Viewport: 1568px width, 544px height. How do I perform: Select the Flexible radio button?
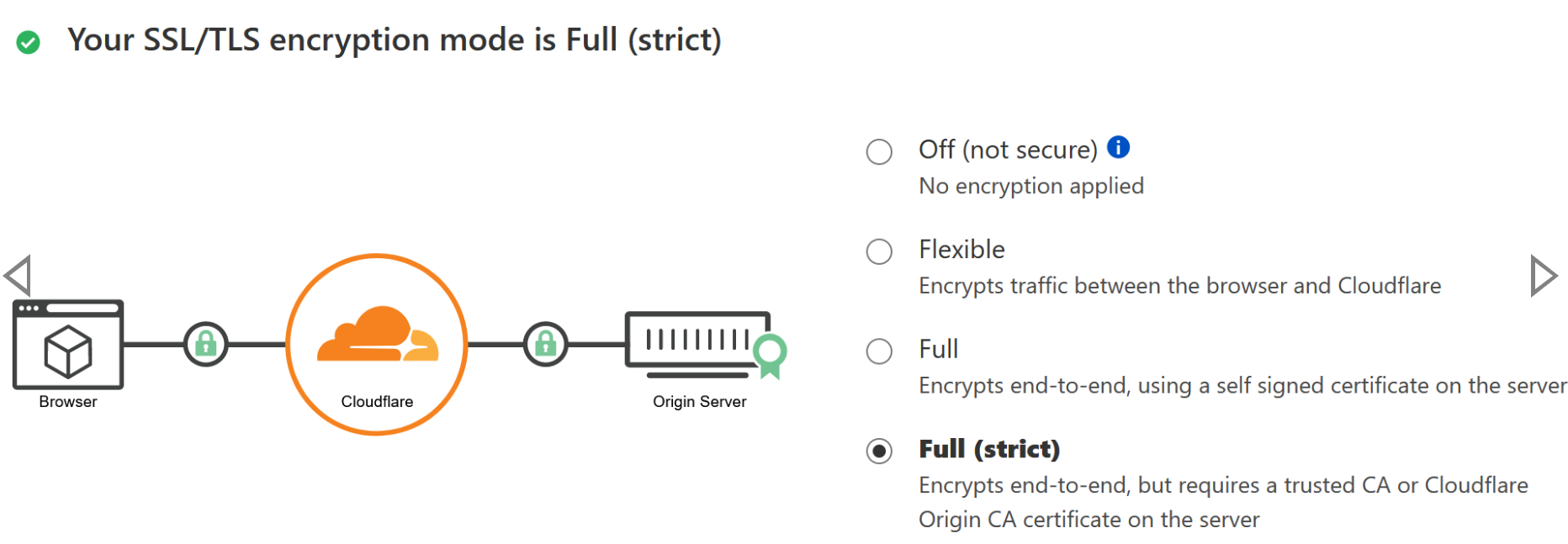[879, 251]
